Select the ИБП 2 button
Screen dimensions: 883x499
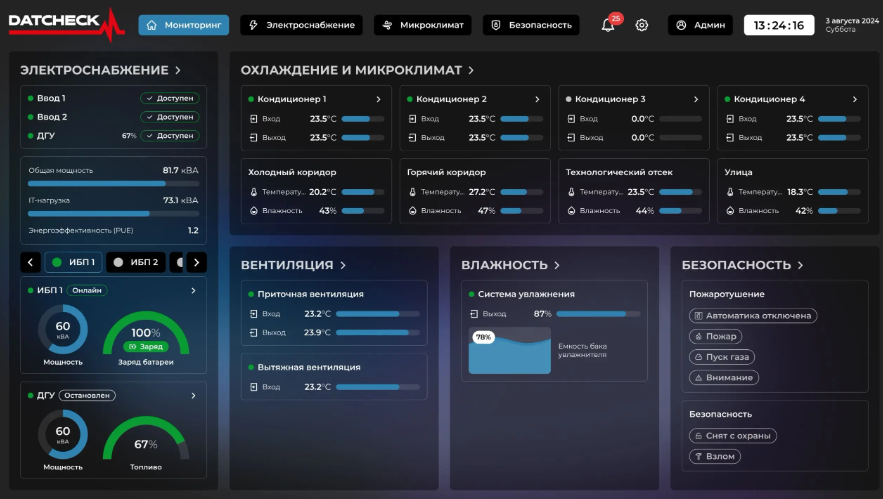[x=136, y=262]
